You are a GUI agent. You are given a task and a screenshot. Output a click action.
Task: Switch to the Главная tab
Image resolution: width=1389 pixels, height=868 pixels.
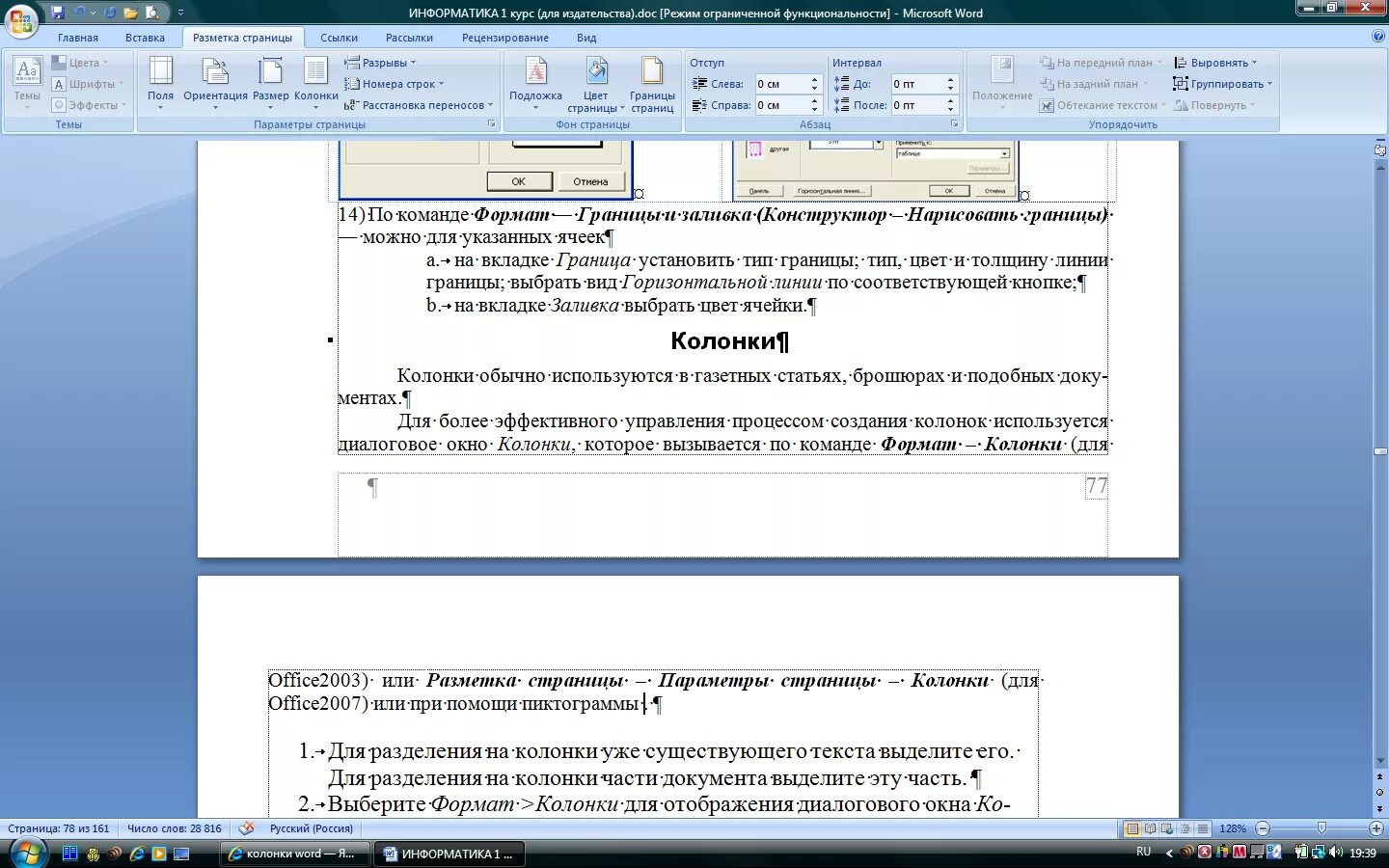[78, 38]
